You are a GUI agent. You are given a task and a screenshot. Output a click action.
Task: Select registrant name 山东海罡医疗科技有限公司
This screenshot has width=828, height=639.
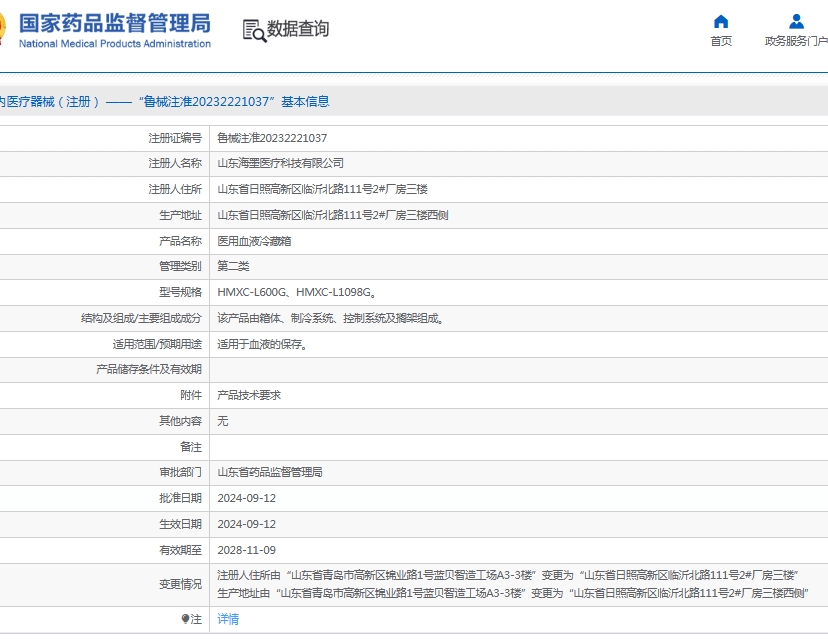point(280,164)
